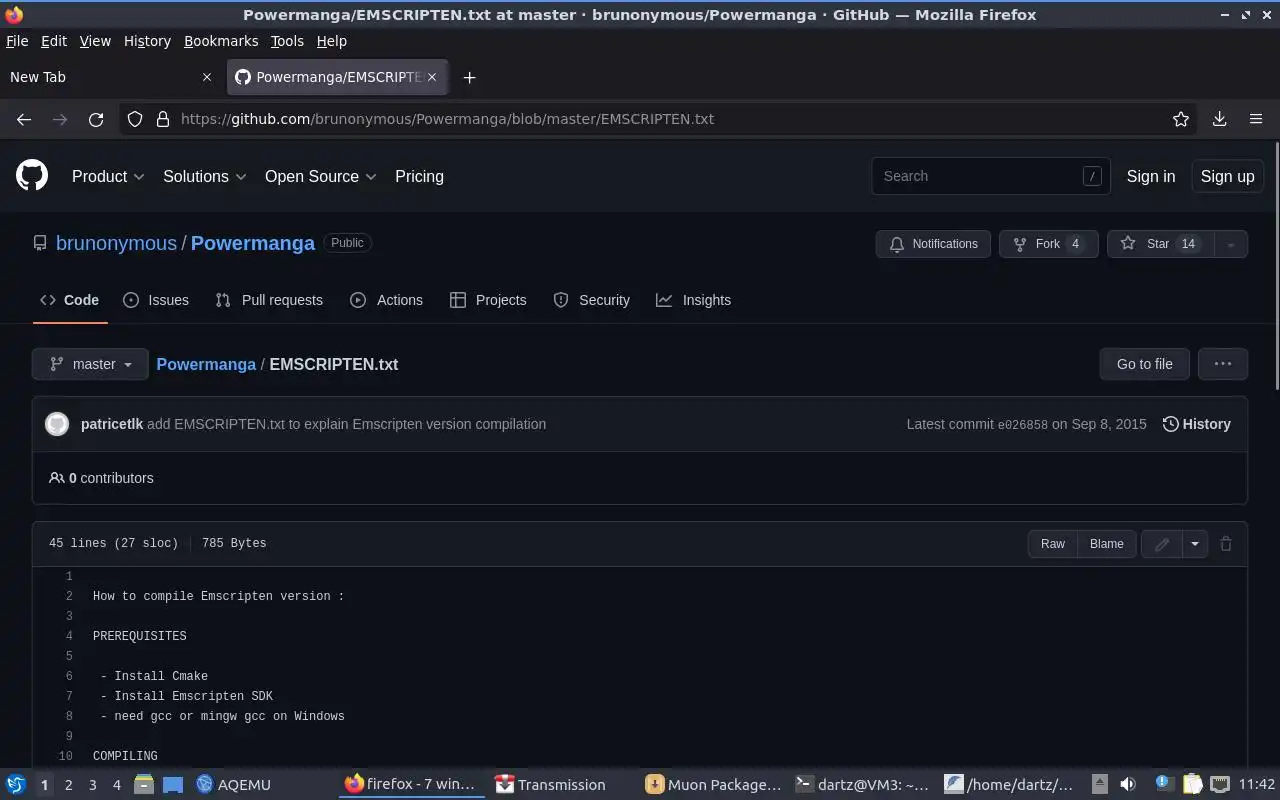Click the volume speaker tray icon
This screenshot has height=800, width=1280.
[1127, 784]
